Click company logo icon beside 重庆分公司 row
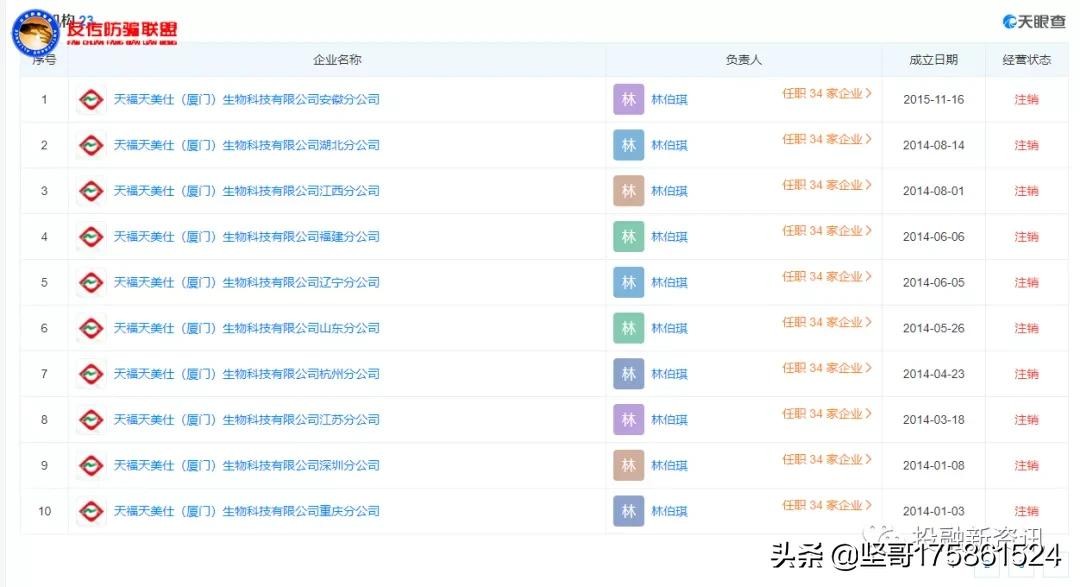Image resolution: width=1080 pixels, height=587 pixels. click(91, 512)
